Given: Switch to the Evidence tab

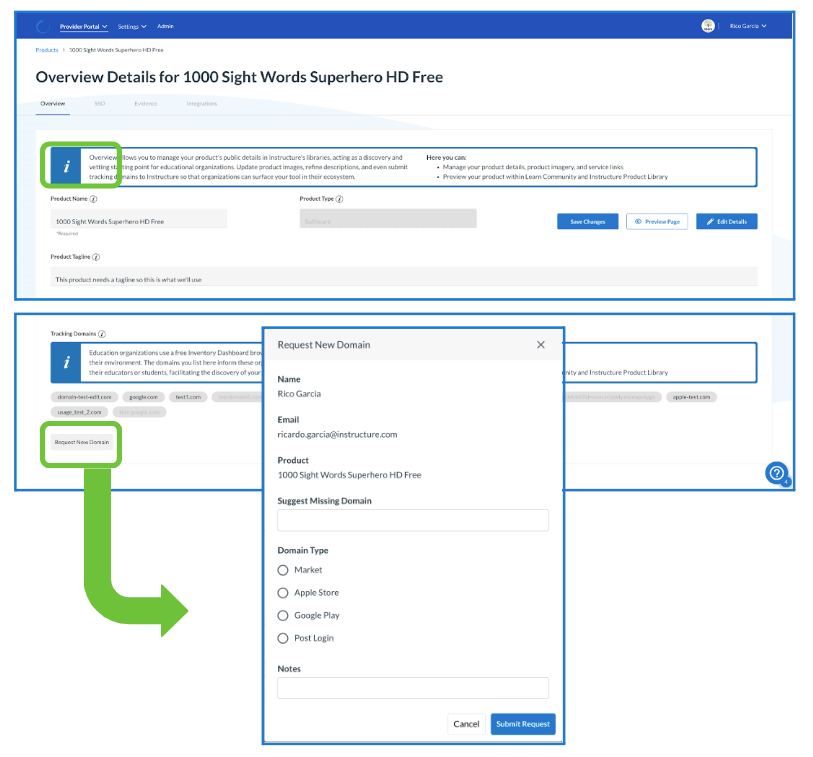Looking at the screenshot, I should pos(145,103).
